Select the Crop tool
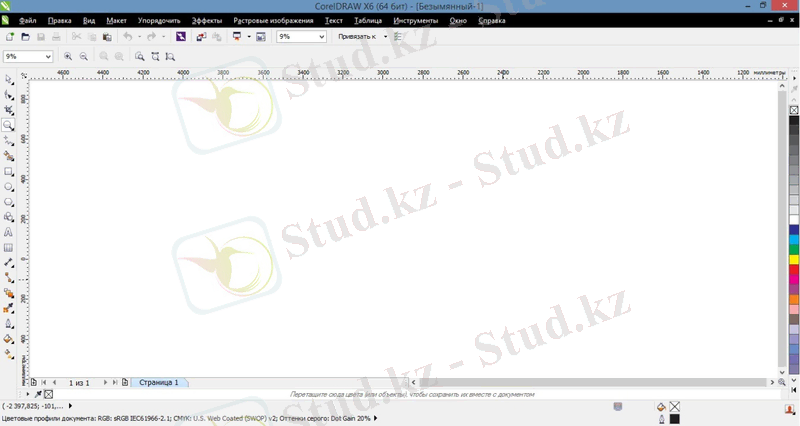 (8, 110)
